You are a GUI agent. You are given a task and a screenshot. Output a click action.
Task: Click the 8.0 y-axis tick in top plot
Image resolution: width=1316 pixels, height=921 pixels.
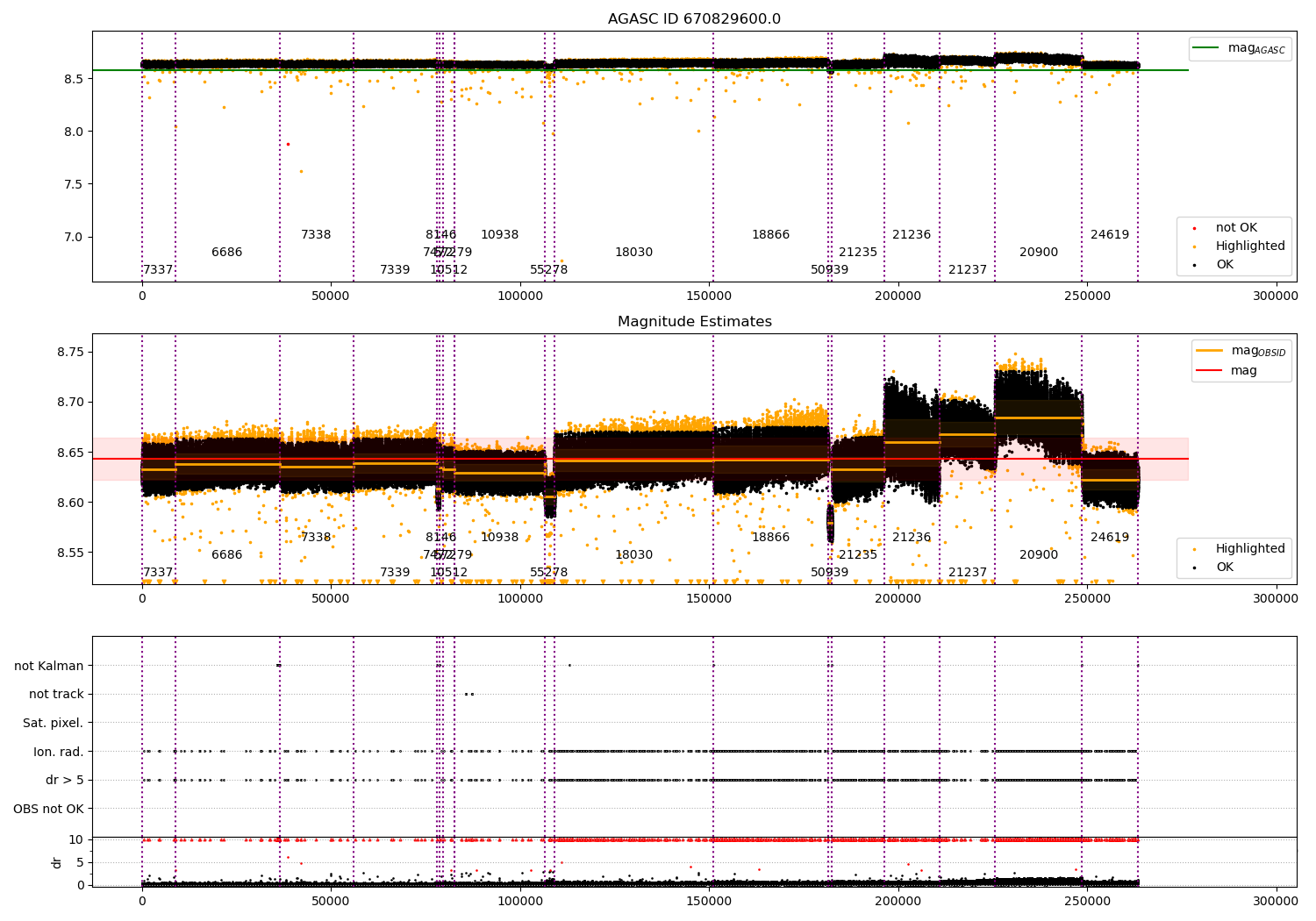(73, 132)
